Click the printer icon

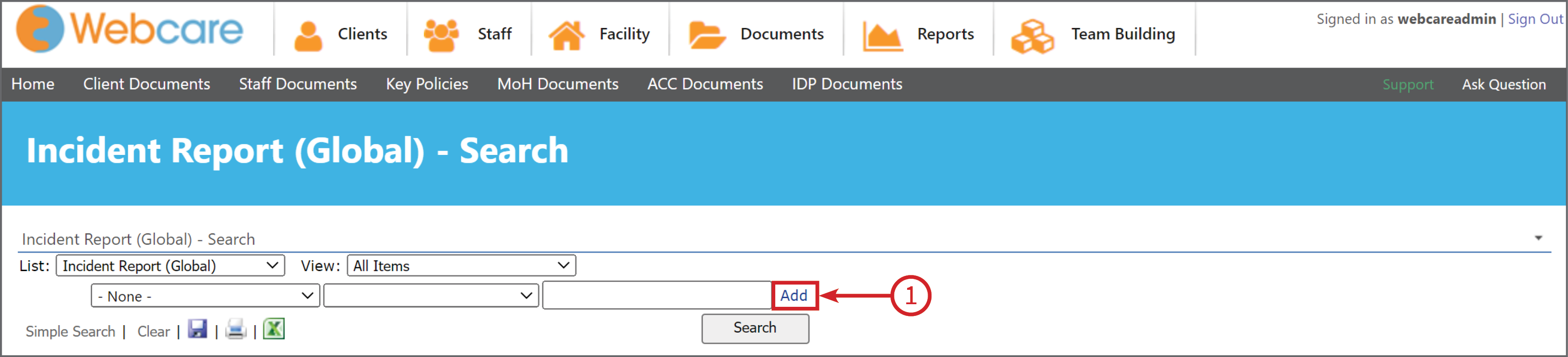(236, 329)
